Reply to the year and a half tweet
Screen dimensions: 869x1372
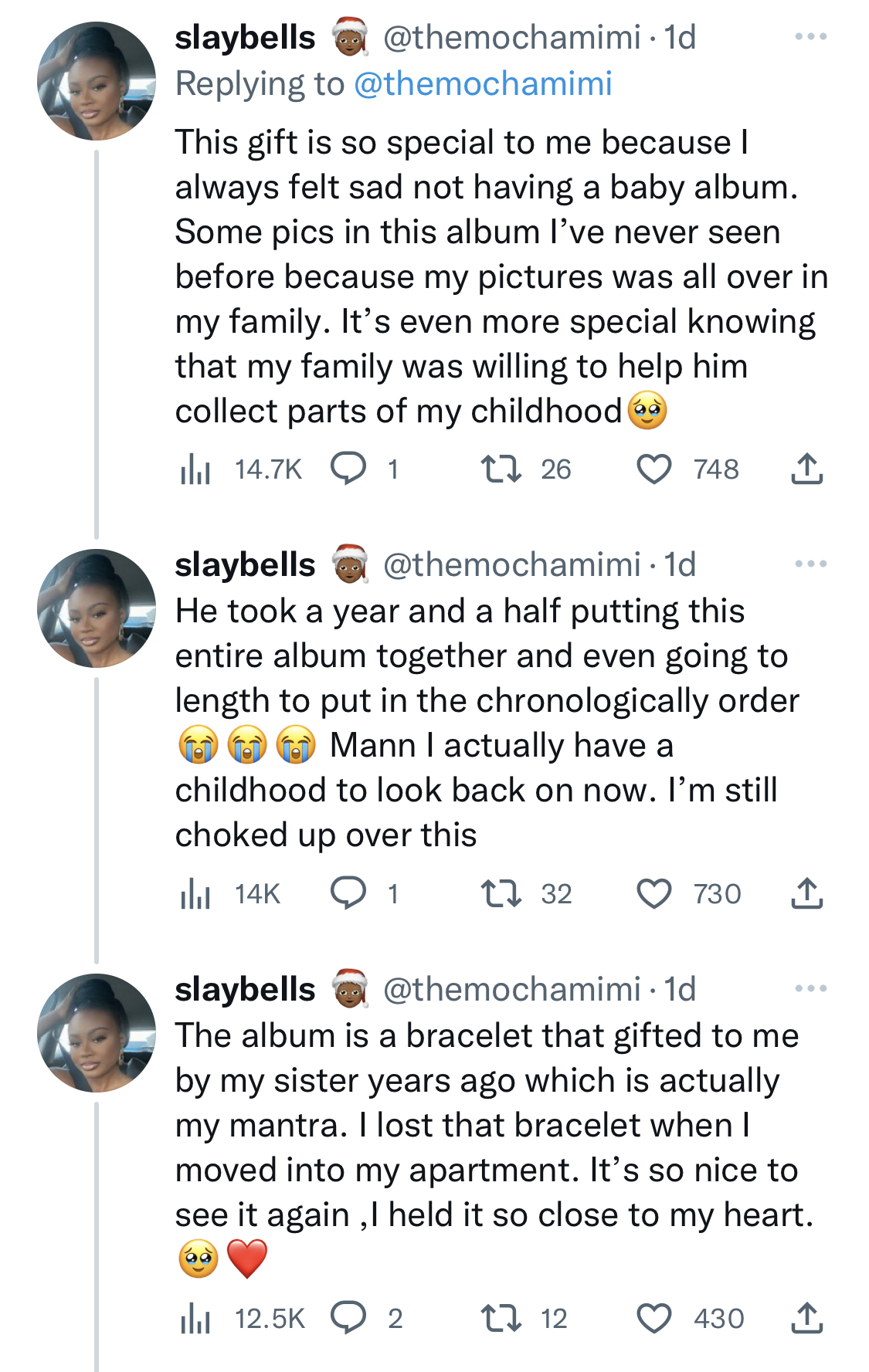coord(348,893)
